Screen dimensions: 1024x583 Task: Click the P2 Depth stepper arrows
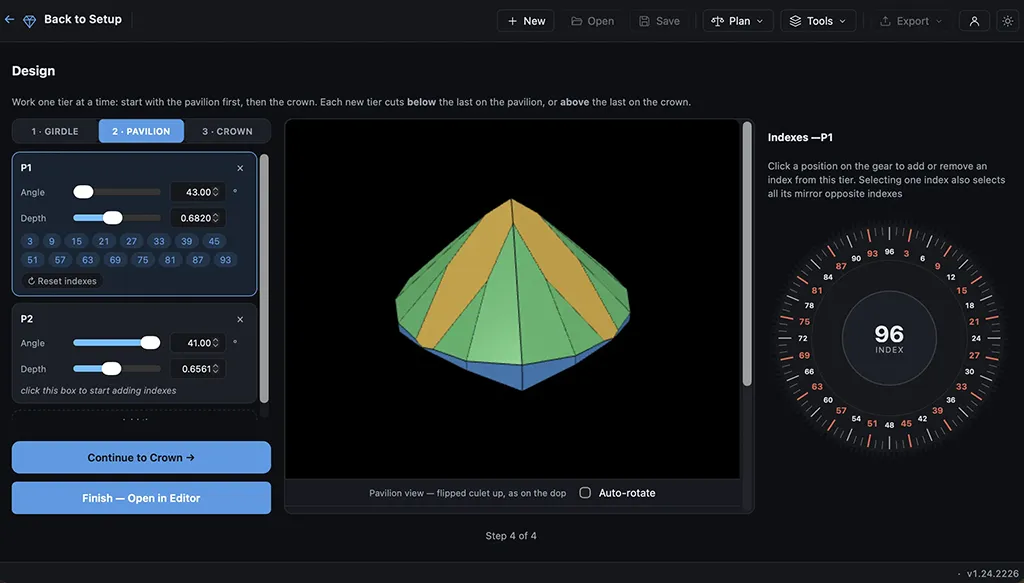(x=216, y=369)
